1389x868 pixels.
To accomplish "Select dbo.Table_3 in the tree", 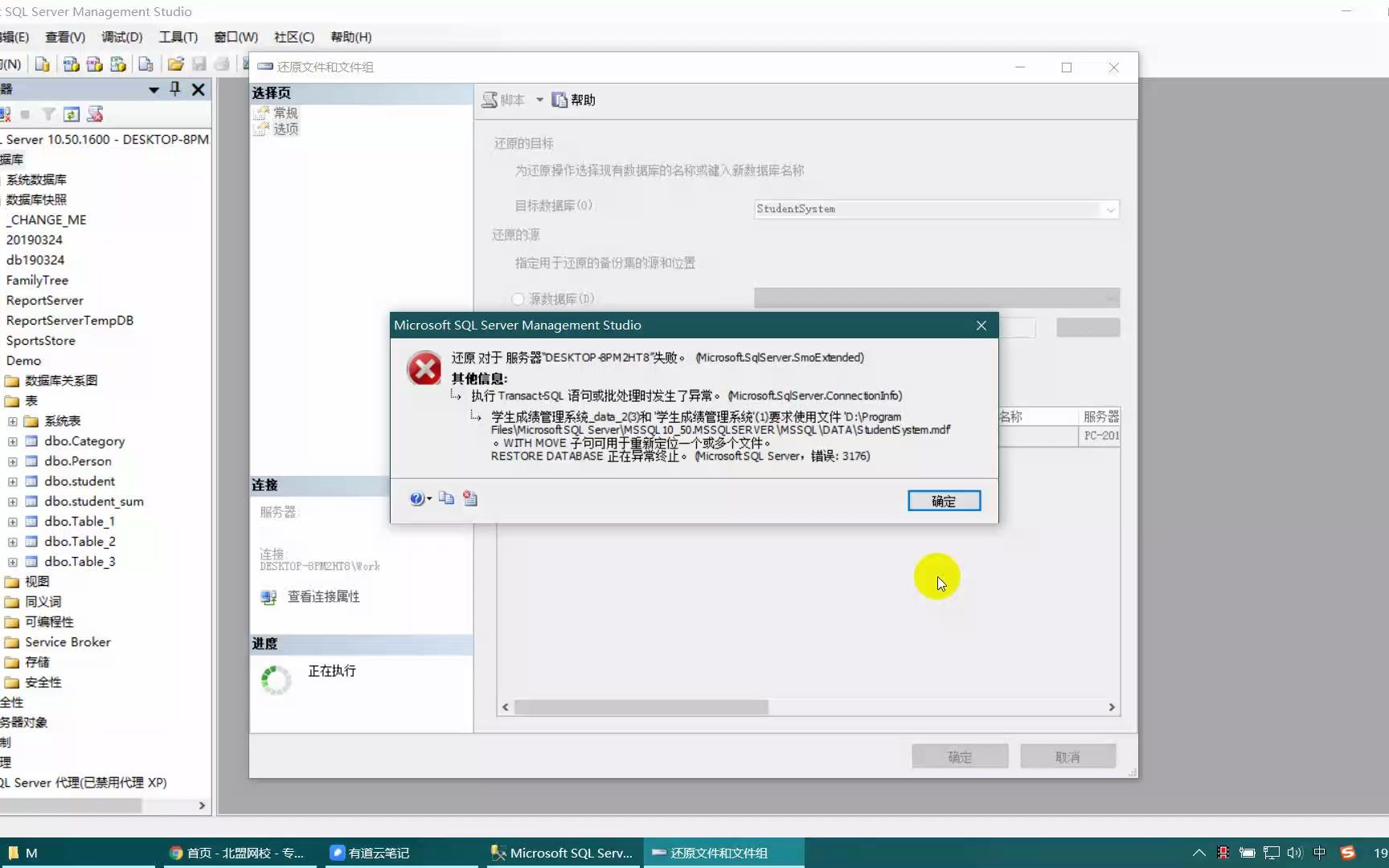I will [80, 562].
